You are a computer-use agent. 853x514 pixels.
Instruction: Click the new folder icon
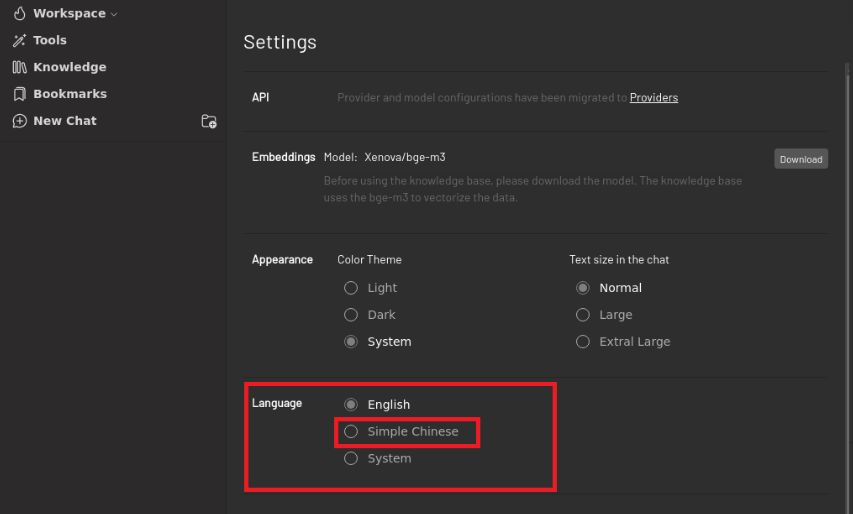click(x=209, y=121)
